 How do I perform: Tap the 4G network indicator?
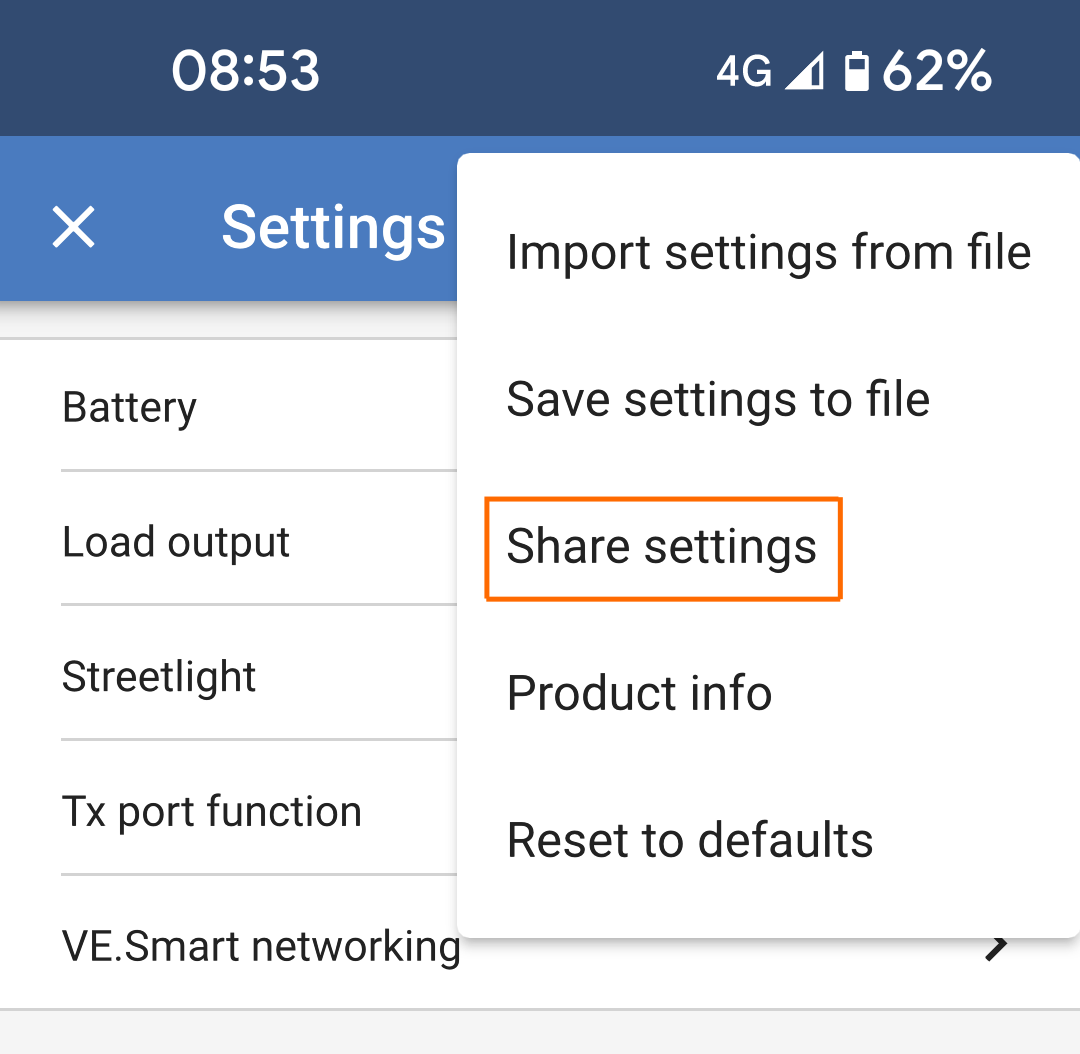tap(741, 70)
